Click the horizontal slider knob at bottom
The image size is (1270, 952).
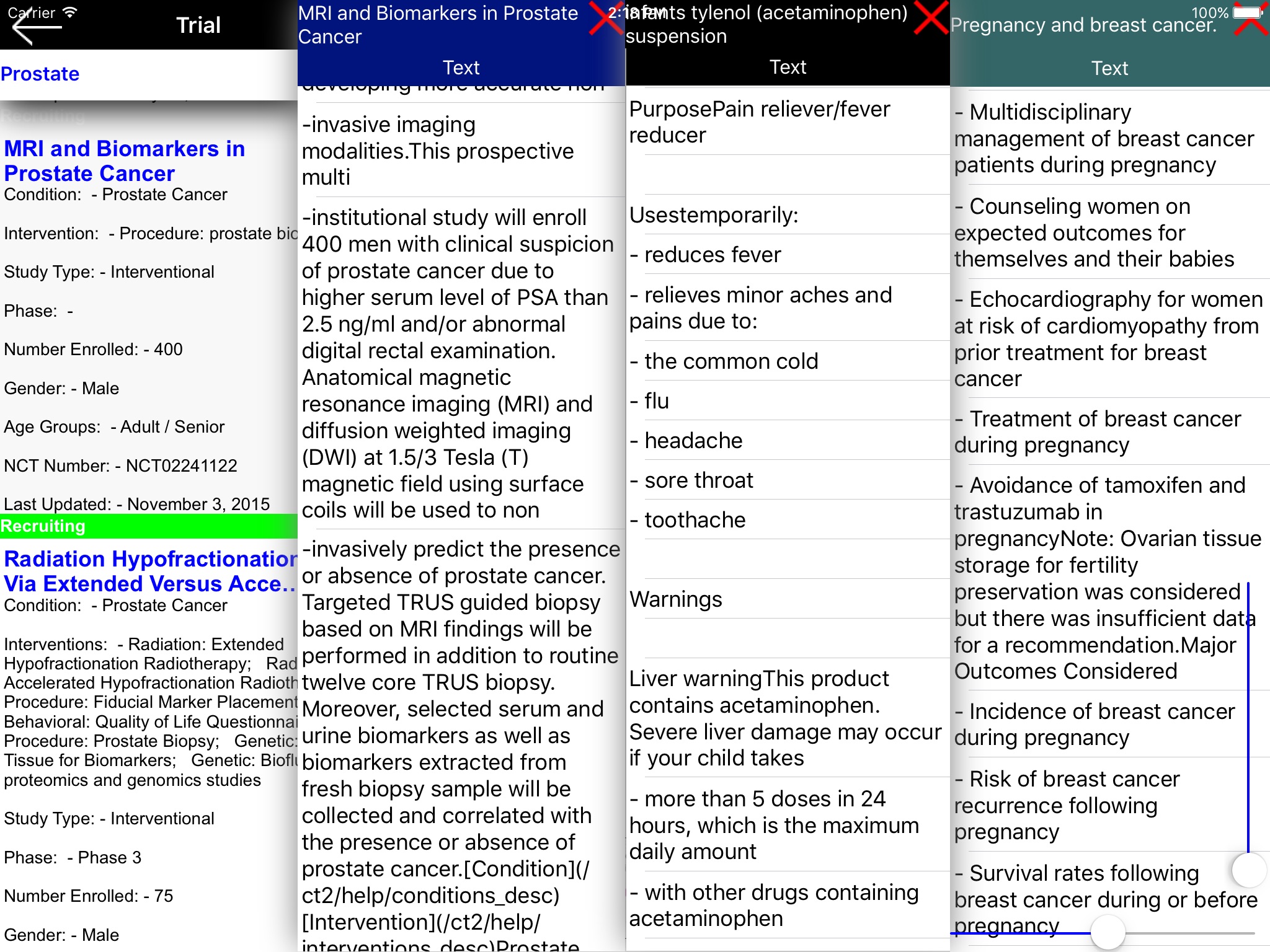1108,932
